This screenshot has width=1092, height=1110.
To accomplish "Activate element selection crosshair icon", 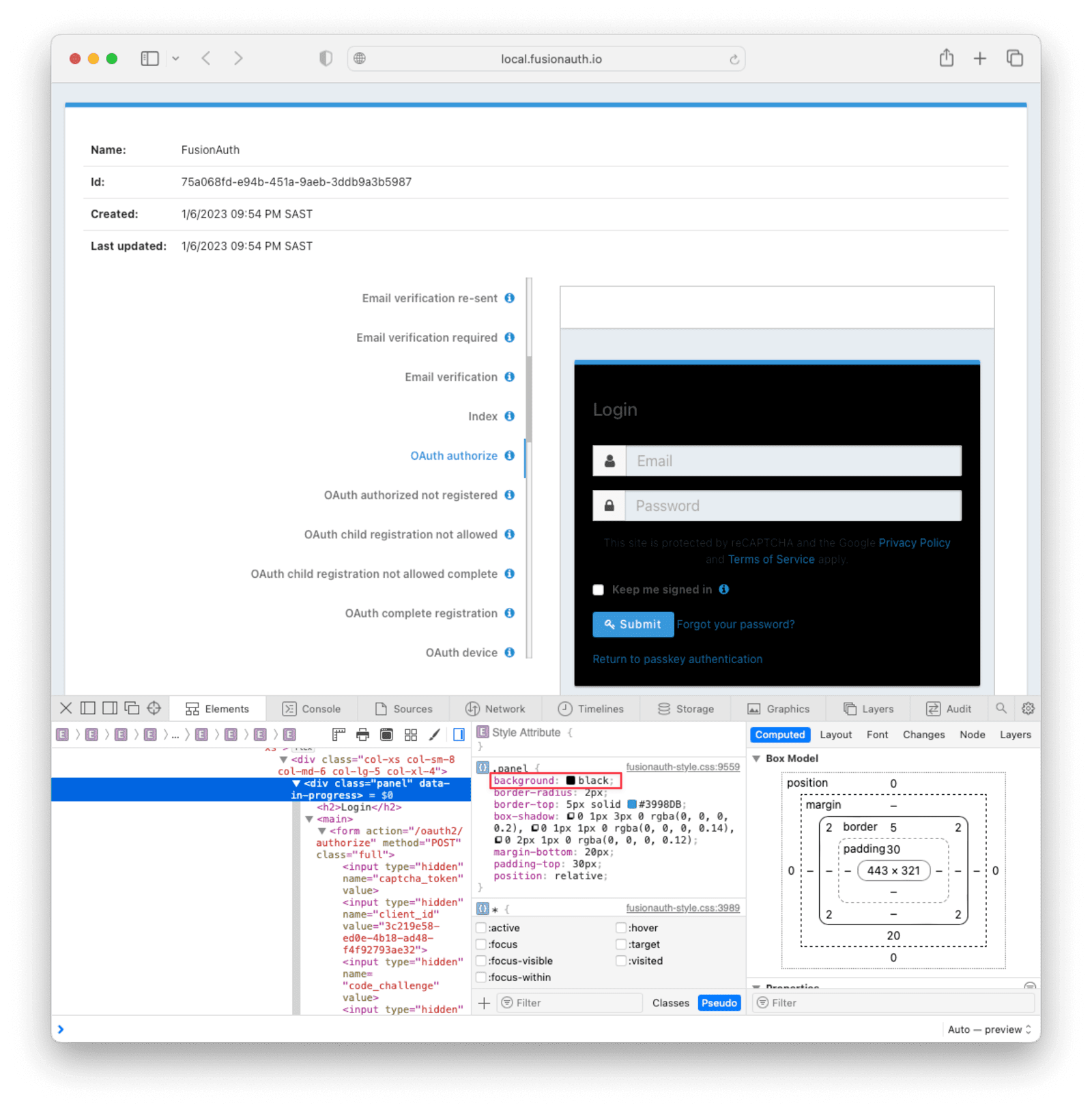I will tap(154, 708).
